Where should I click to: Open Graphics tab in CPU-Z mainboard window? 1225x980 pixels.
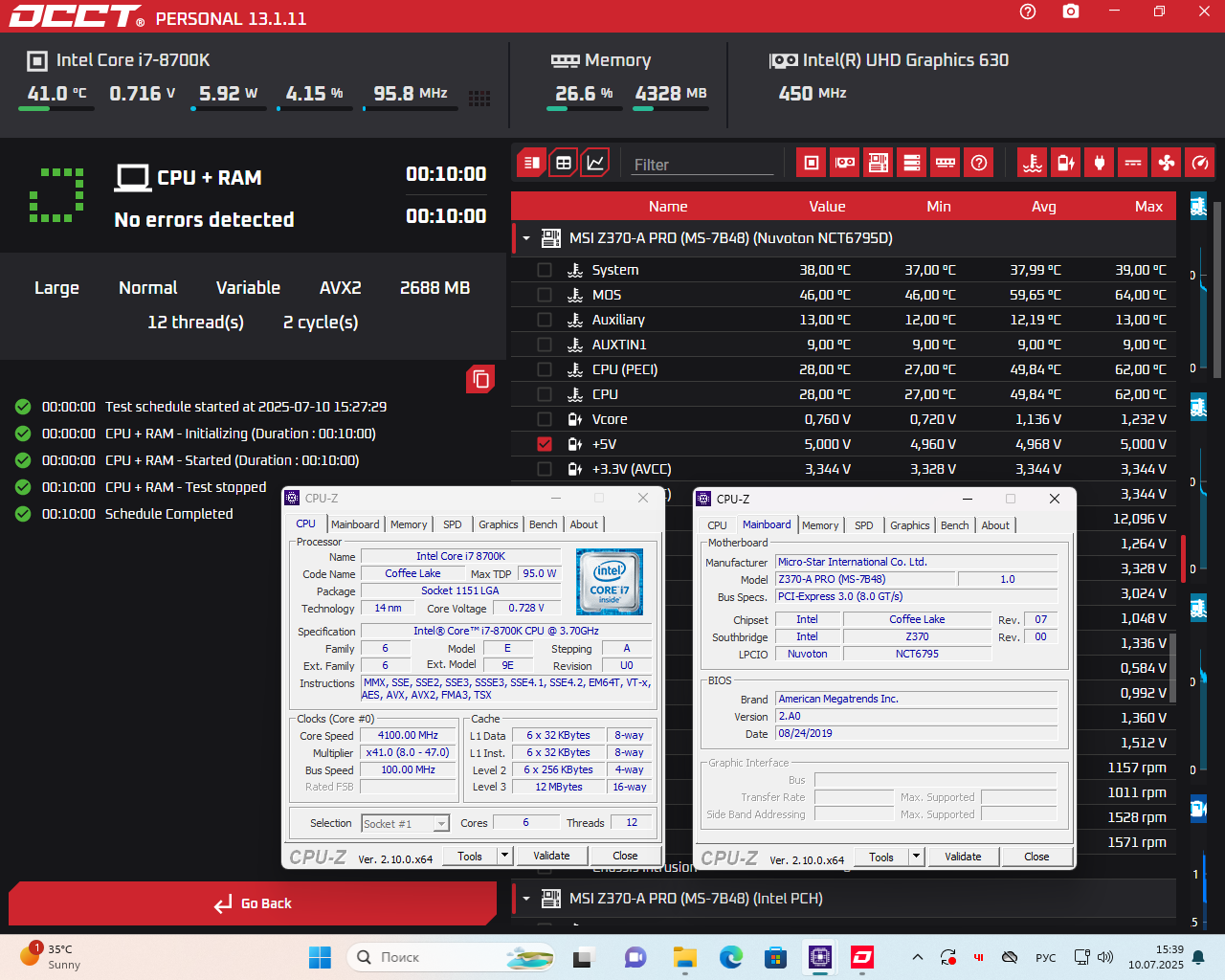pos(910,525)
